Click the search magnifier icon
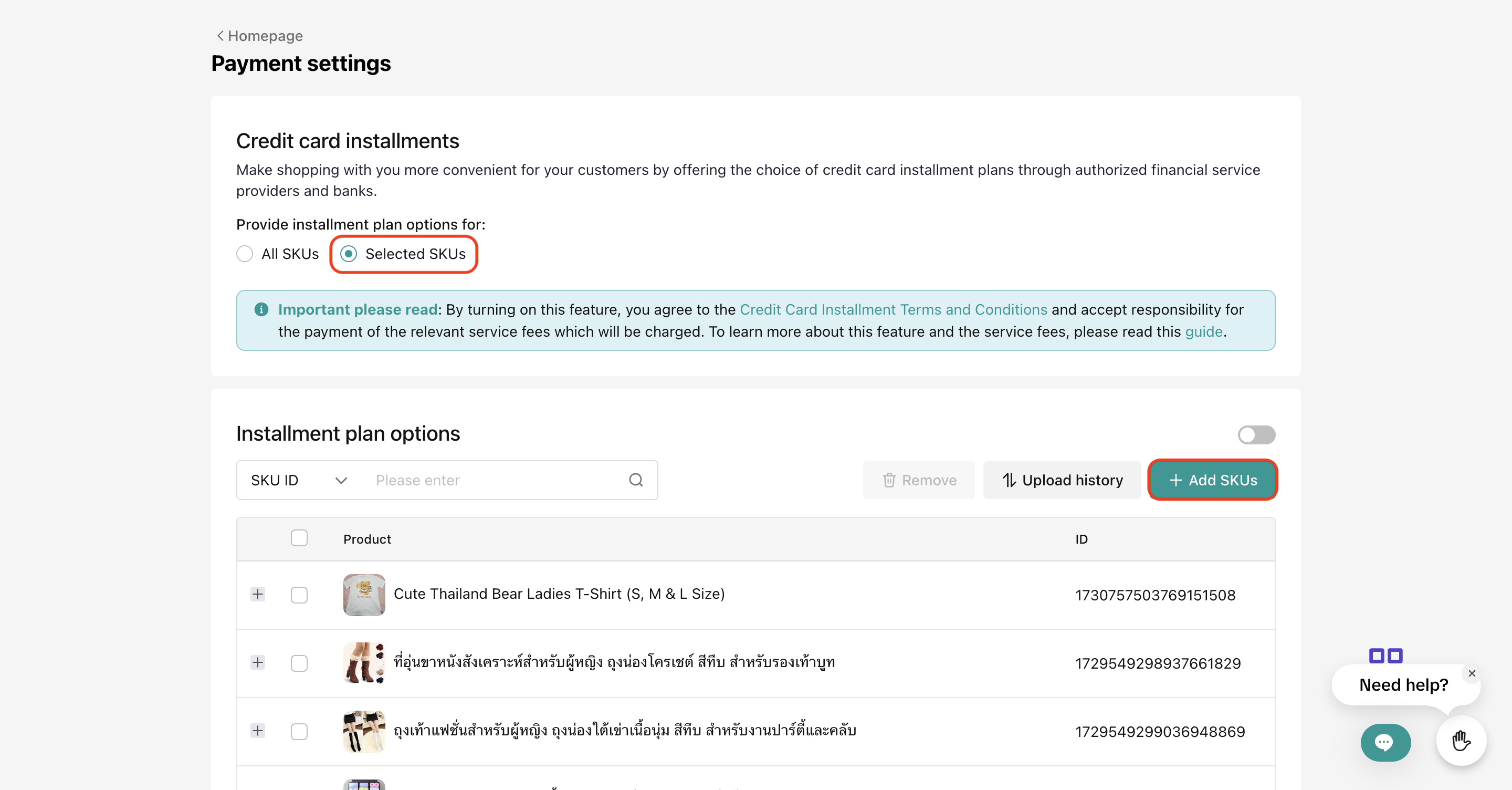Screen dimensions: 1512x790 636,480
